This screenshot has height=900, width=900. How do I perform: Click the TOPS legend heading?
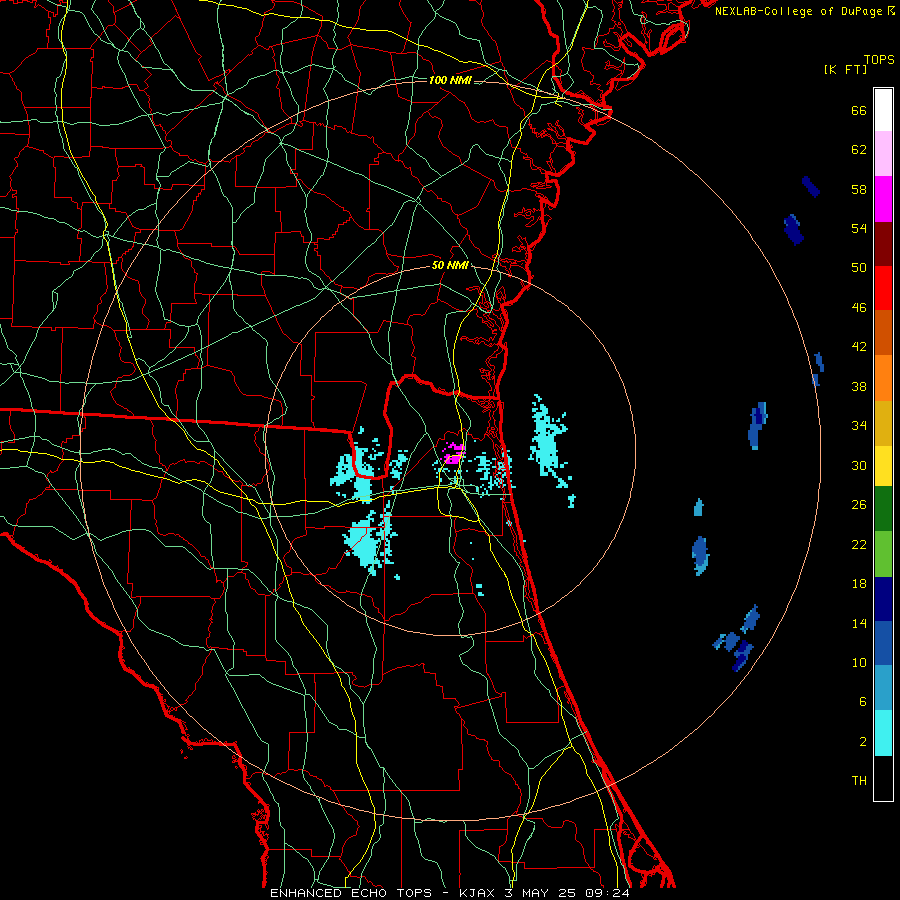(x=879, y=59)
